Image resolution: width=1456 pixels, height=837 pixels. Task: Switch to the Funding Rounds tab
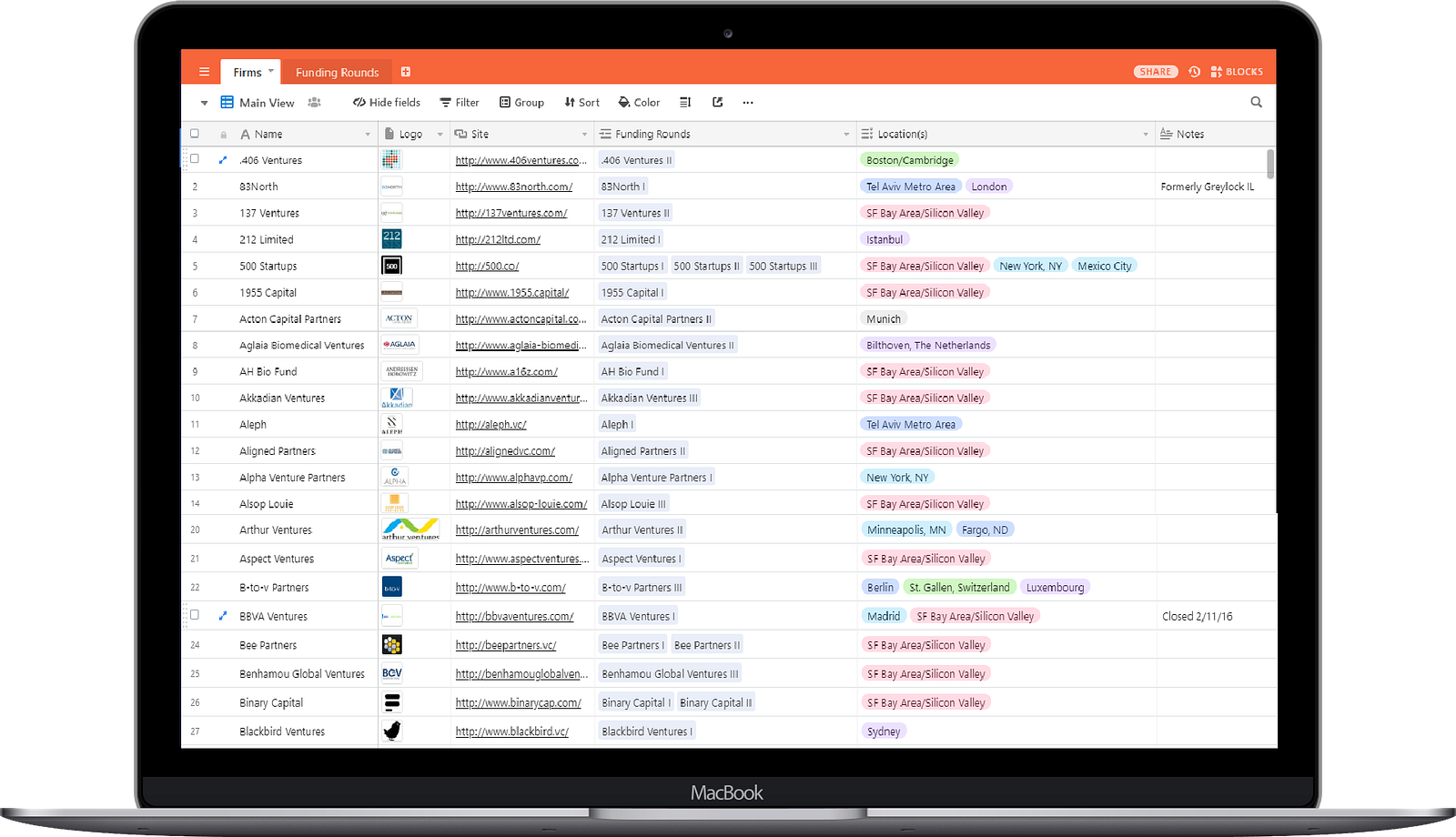(x=337, y=73)
